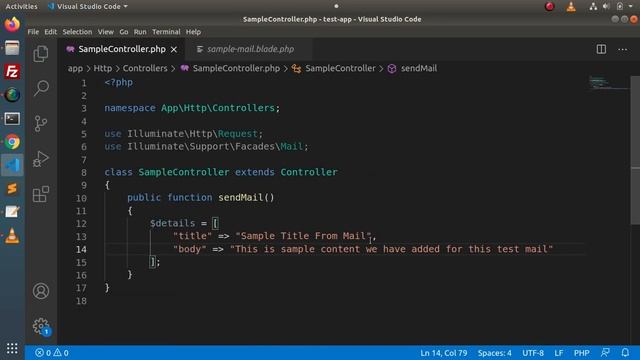The width and height of the screenshot is (640, 360).
Task: Open the File menu
Action: pyautogui.click(x=33, y=32)
